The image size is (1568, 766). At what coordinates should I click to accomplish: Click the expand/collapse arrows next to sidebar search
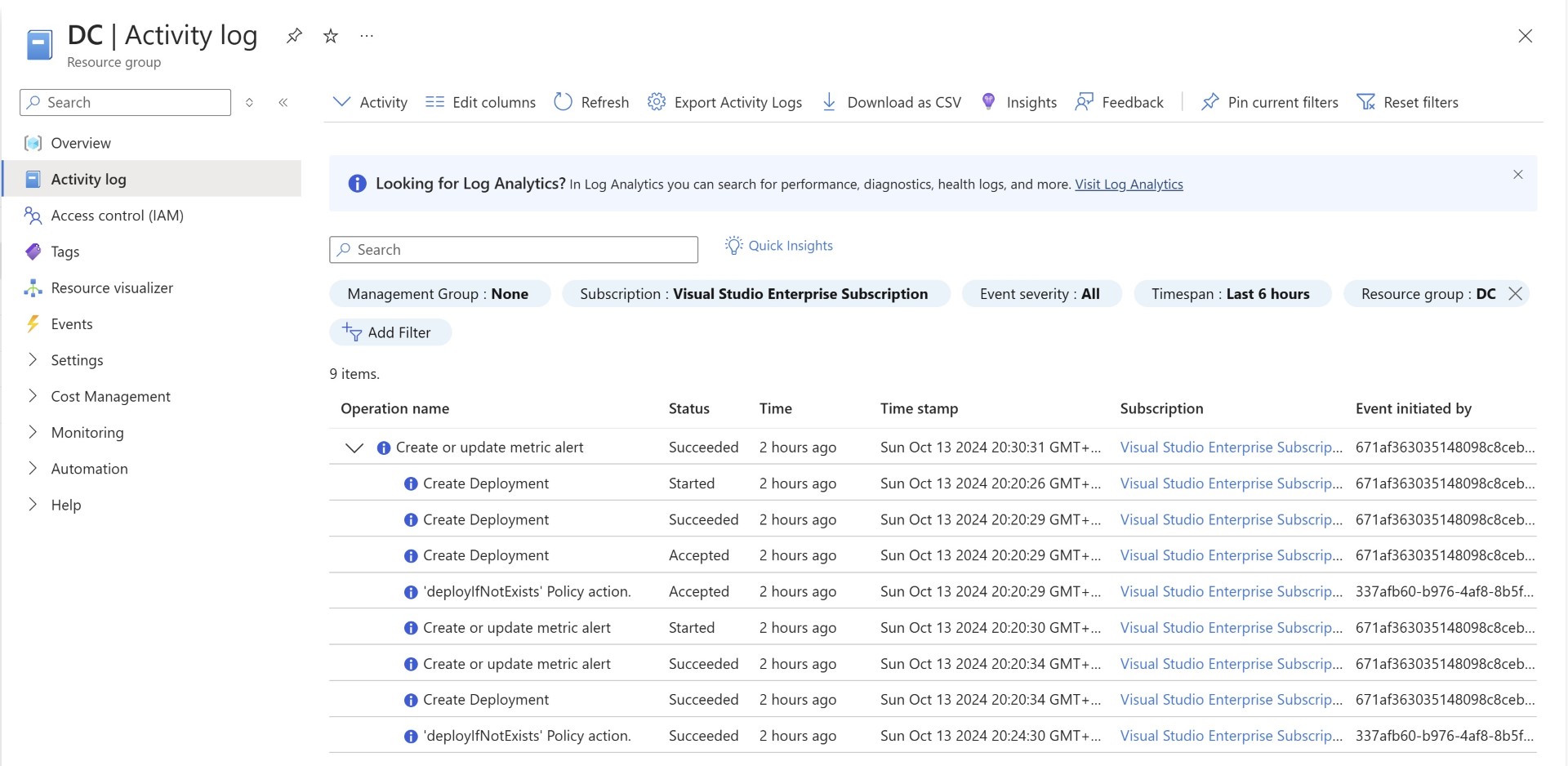point(249,102)
